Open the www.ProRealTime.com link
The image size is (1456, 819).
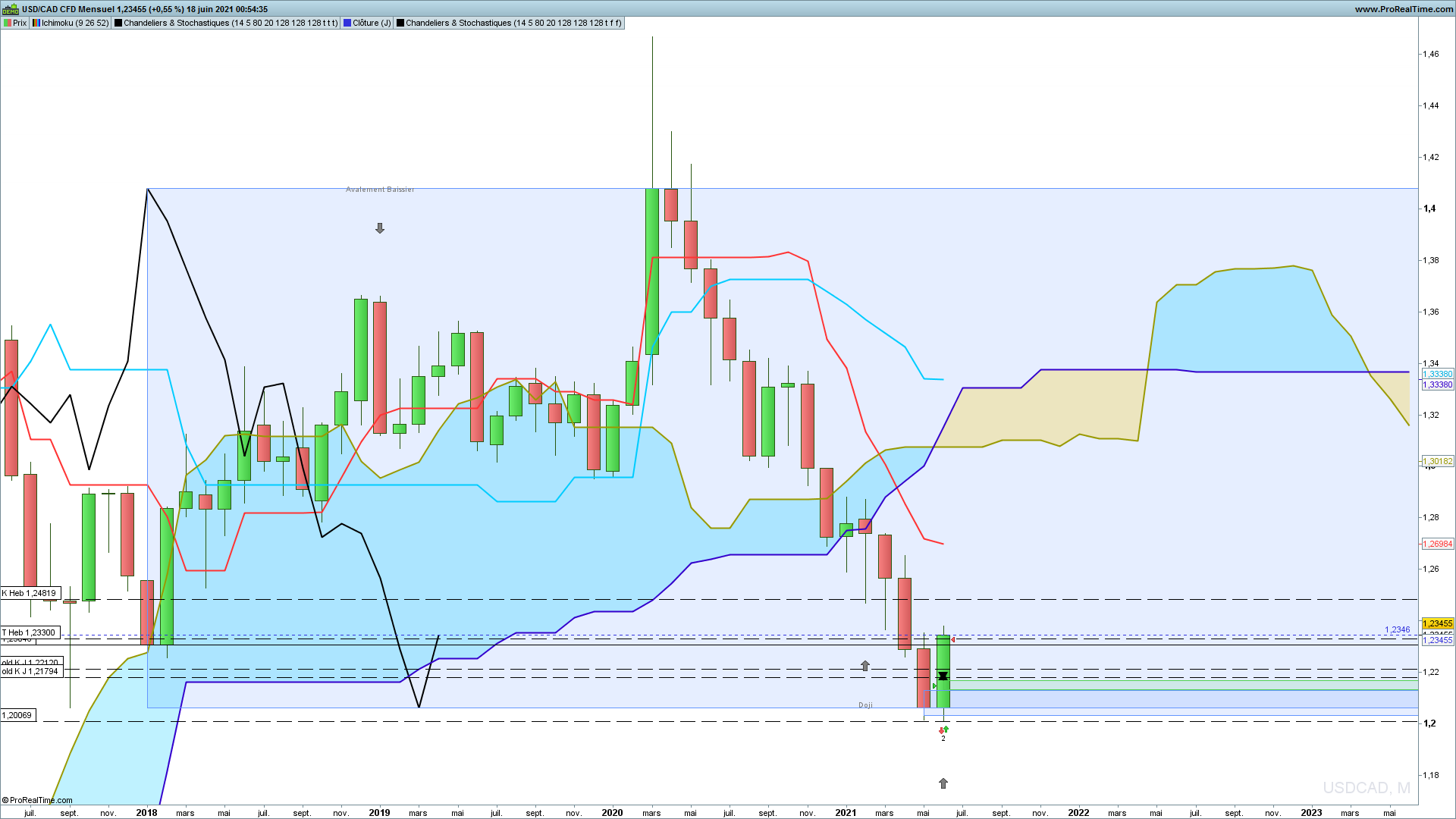pos(1404,9)
